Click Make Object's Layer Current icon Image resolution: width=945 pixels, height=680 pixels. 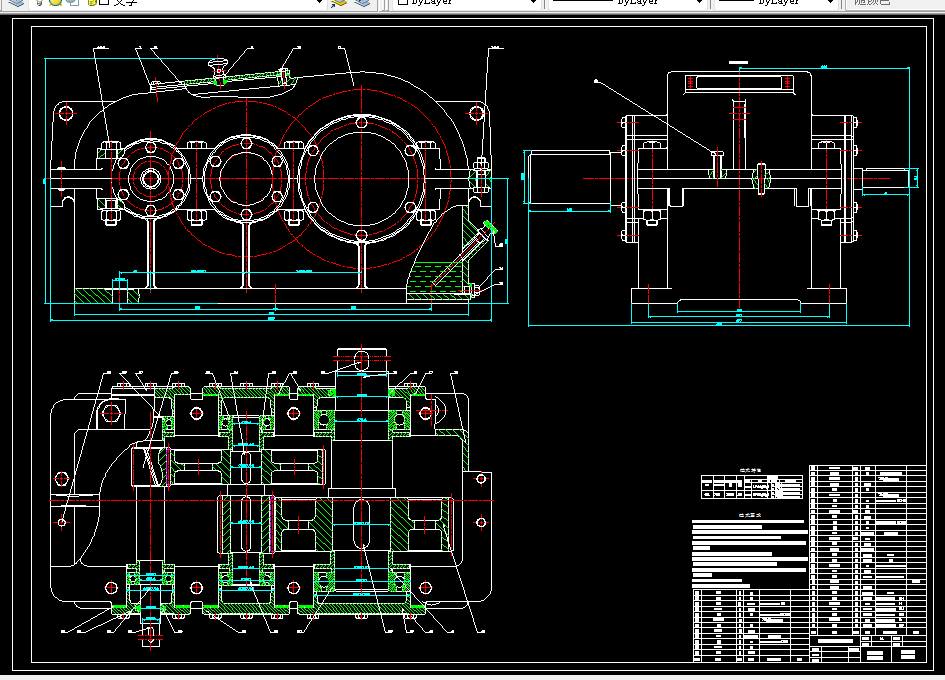pyautogui.click(x=339, y=2)
